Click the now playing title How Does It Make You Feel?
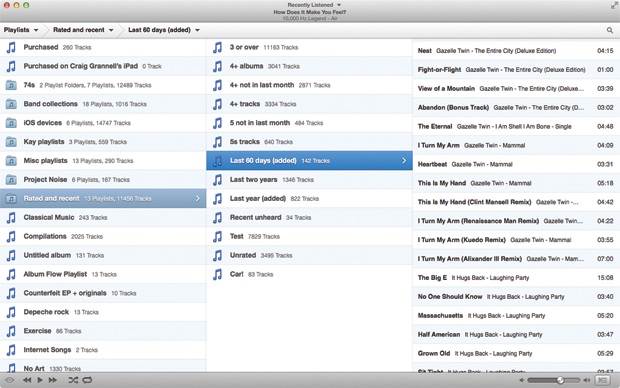This screenshot has width=620, height=388. point(310,12)
